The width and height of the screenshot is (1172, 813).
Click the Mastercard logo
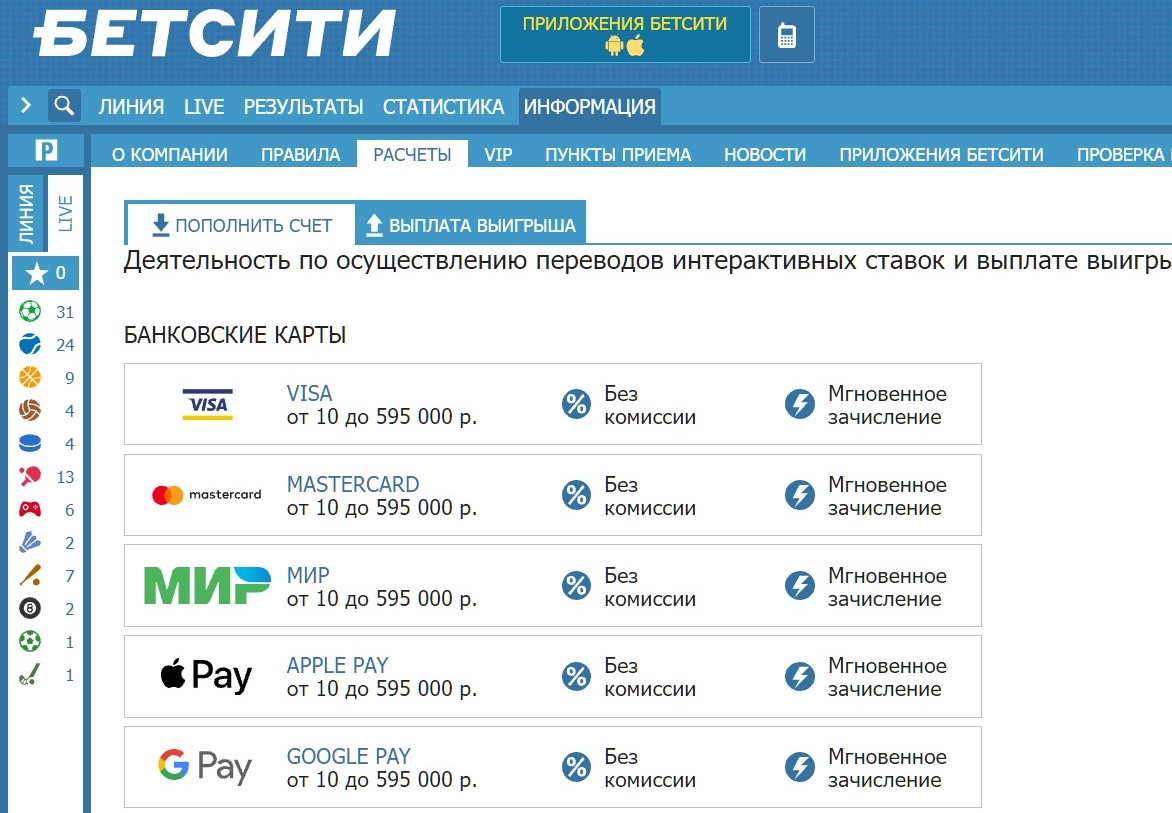pos(207,495)
